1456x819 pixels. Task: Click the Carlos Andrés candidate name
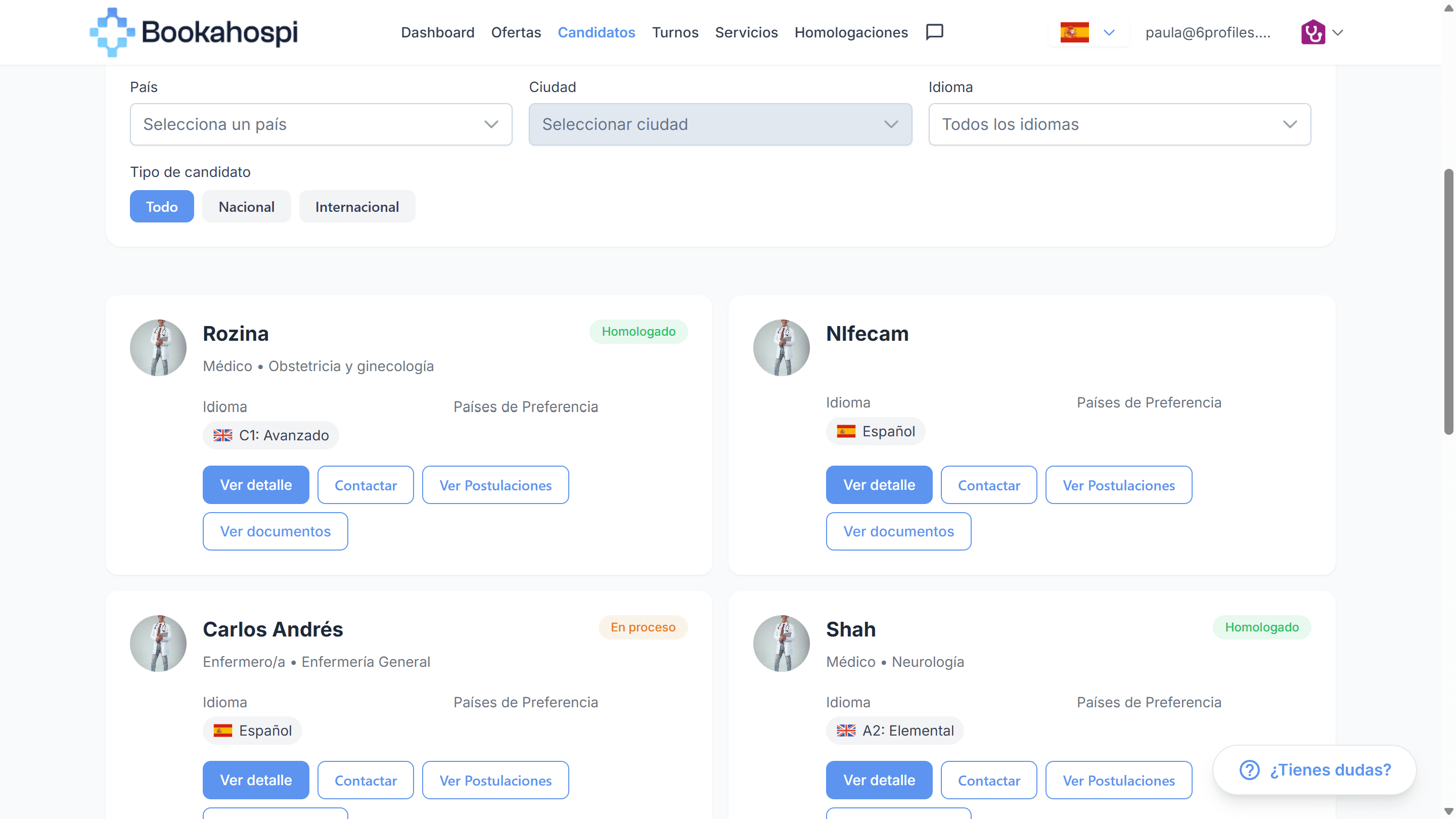click(273, 629)
